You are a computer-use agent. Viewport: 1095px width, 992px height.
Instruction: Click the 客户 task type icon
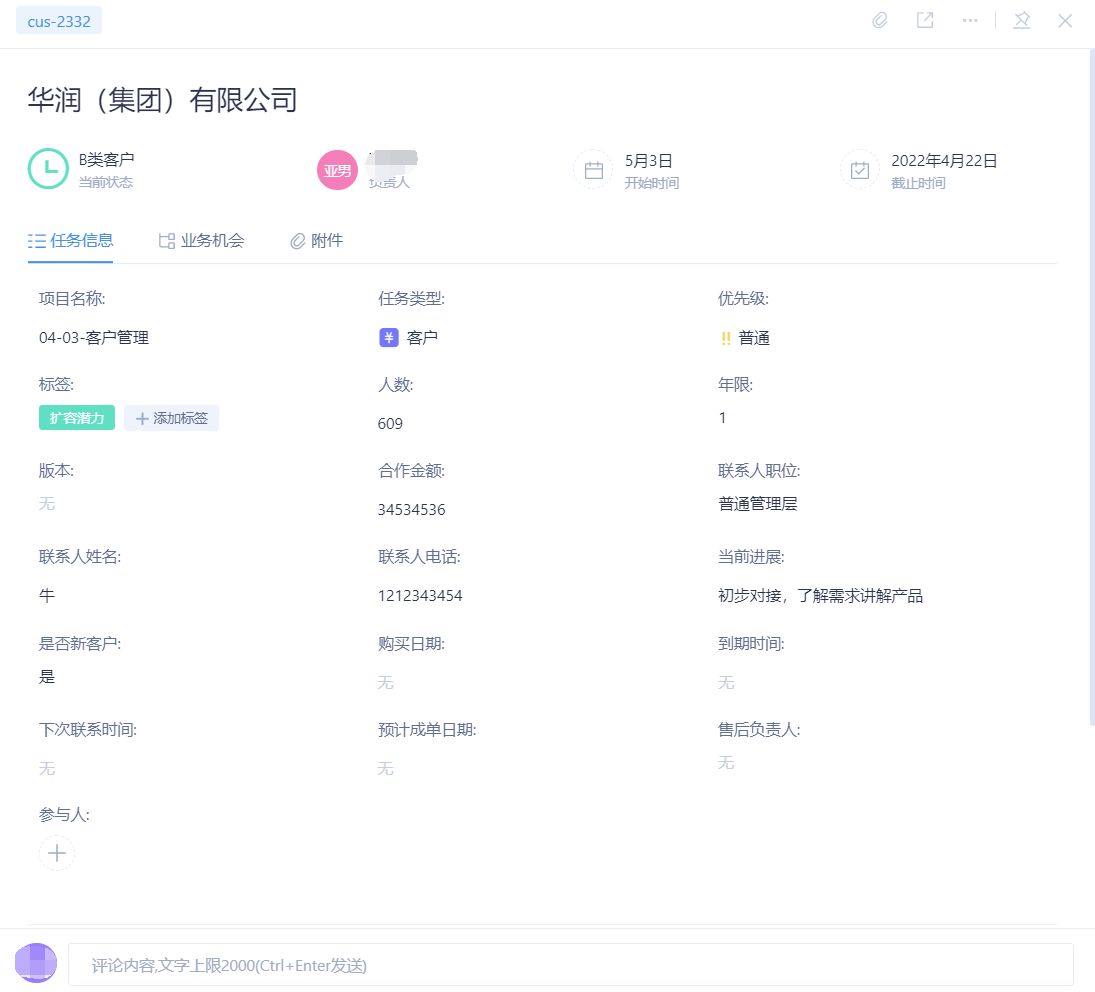[x=389, y=338]
